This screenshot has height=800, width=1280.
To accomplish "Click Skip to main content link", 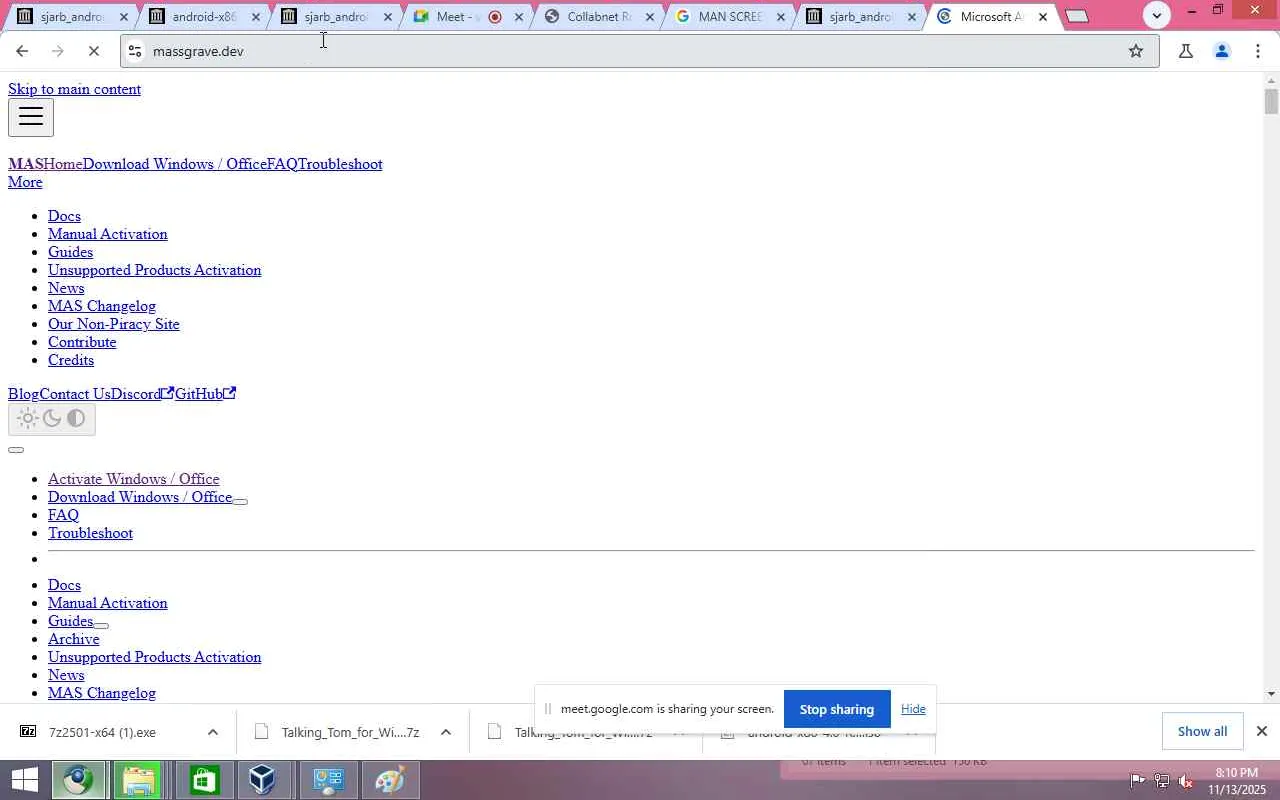I will (x=74, y=89).
